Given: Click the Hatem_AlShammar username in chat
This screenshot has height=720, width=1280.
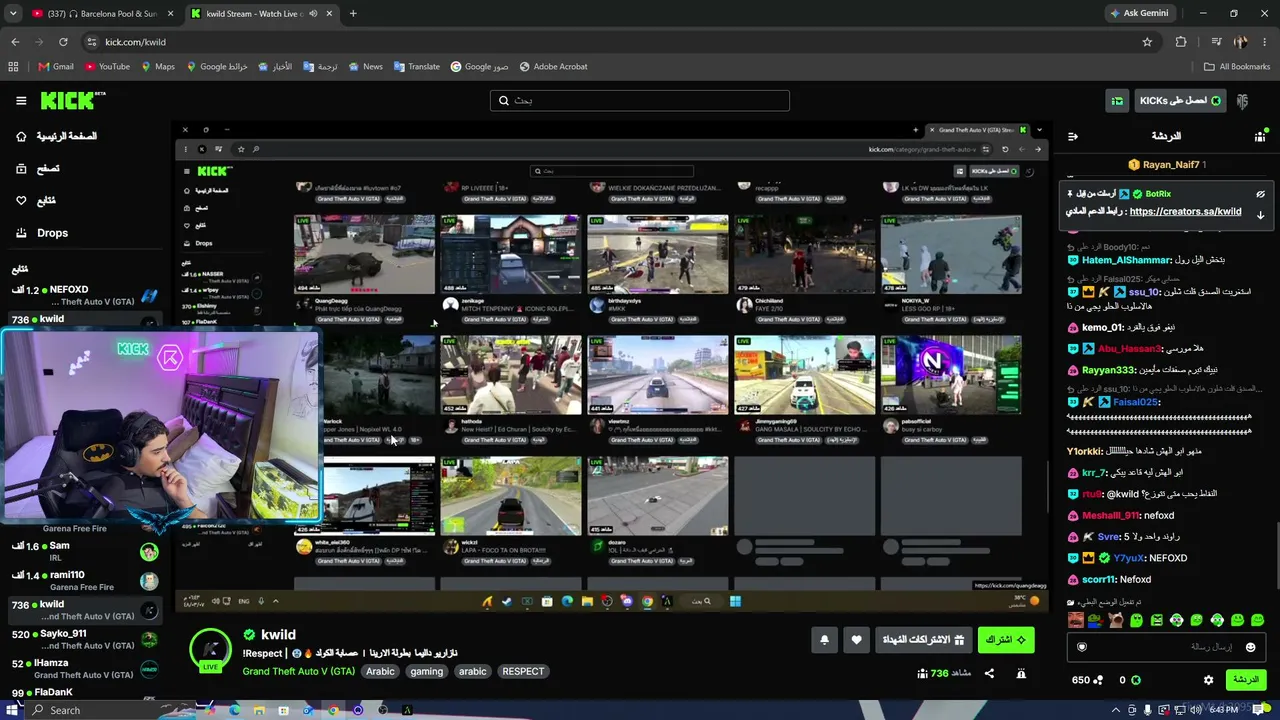Looking at the screenshot, I should [1126, 260].
